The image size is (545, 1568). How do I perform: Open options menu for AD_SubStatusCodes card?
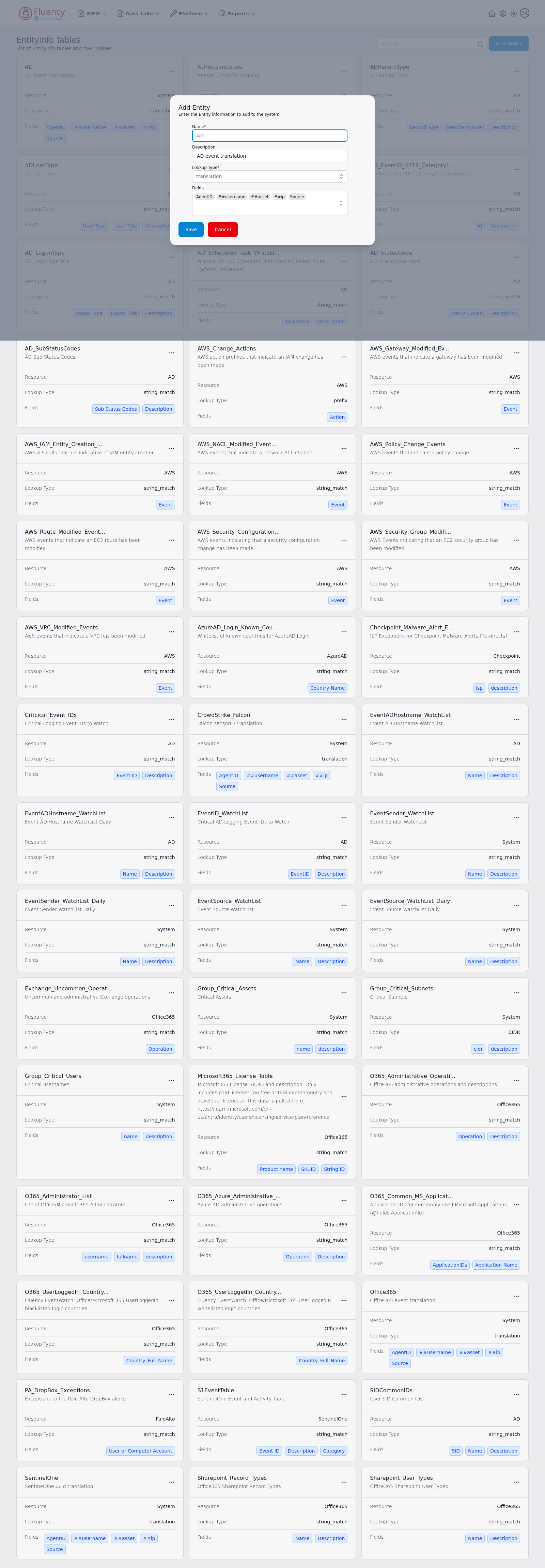point(172,353)
